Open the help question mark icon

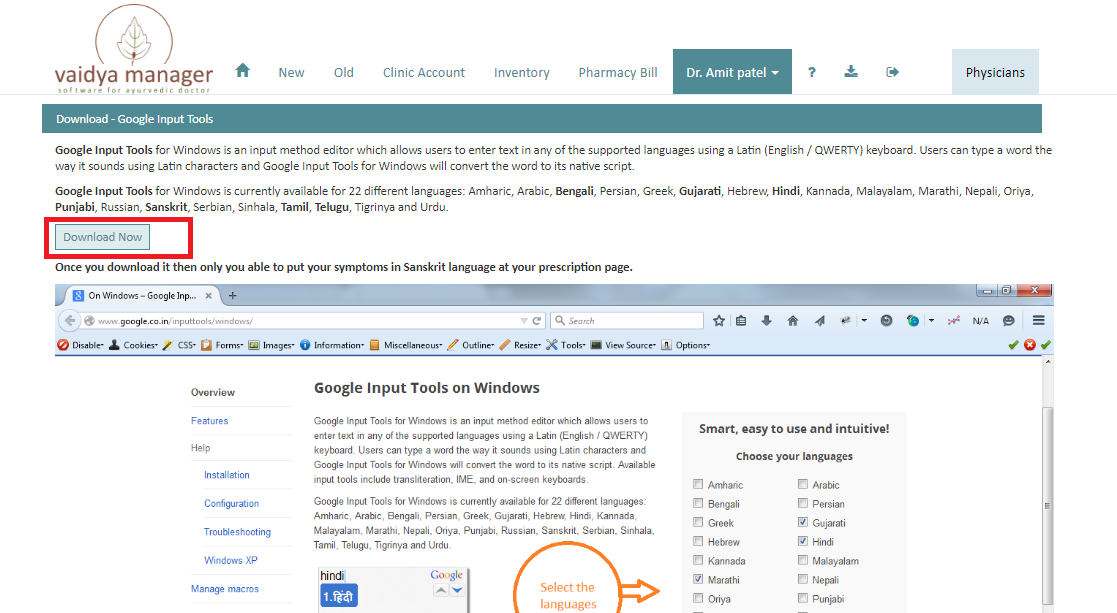pyautogui.click(x=811, y=72)
